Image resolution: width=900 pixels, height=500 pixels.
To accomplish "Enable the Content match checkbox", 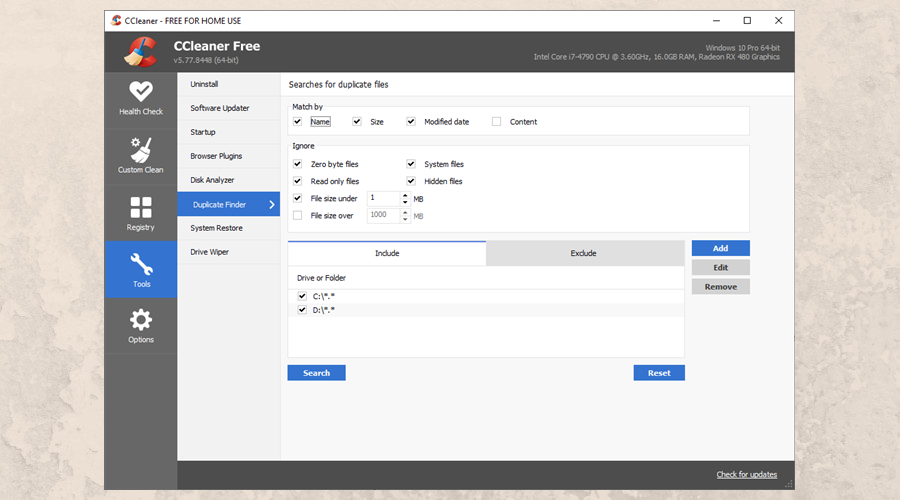I will pyautogui.click(x=496, y=122).
